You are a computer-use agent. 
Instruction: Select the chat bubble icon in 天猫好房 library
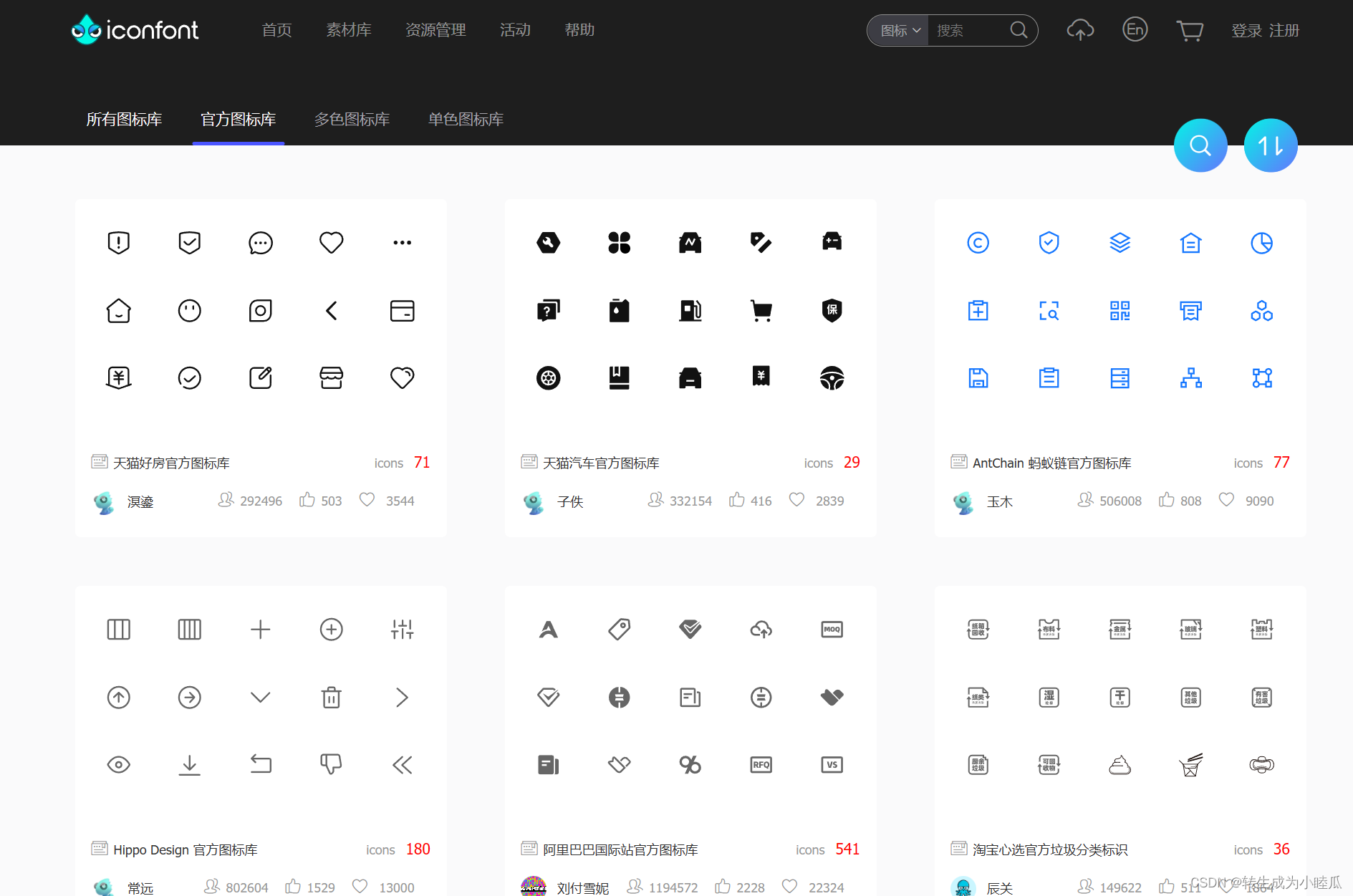tap(261, 243)
